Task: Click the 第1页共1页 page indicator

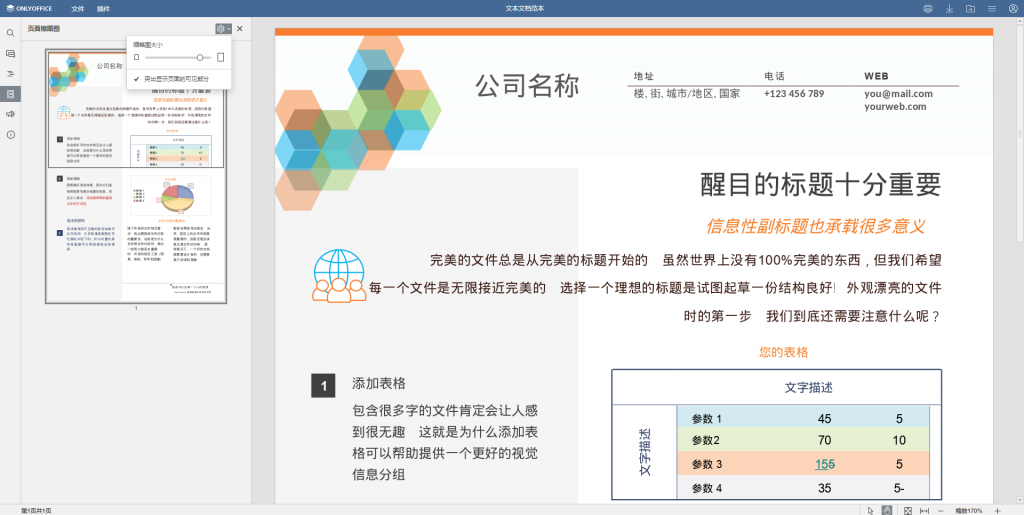Action: [36, 510]
